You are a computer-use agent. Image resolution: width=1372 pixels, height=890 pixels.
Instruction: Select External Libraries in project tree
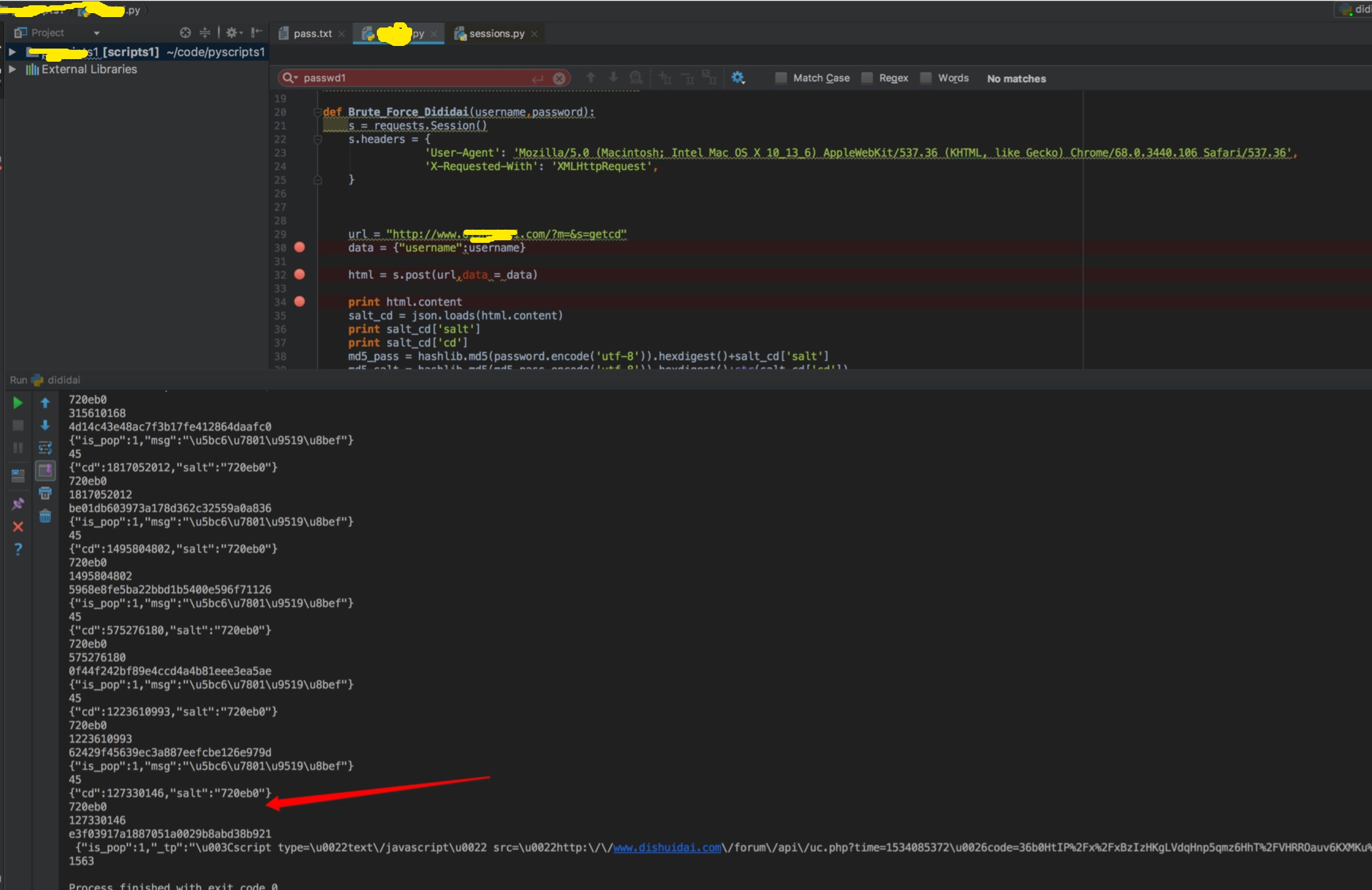(89, 69)
